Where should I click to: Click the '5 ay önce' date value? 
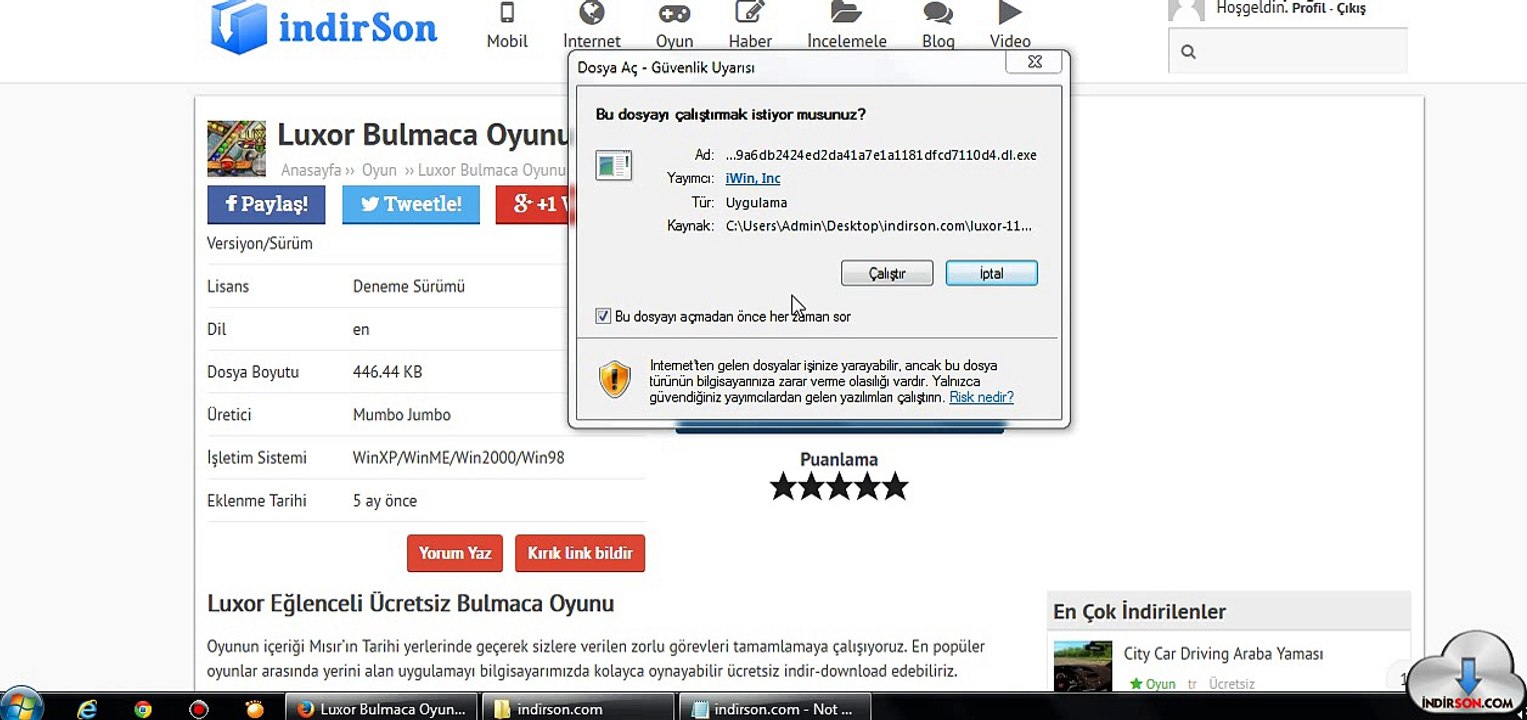[385, 500]
